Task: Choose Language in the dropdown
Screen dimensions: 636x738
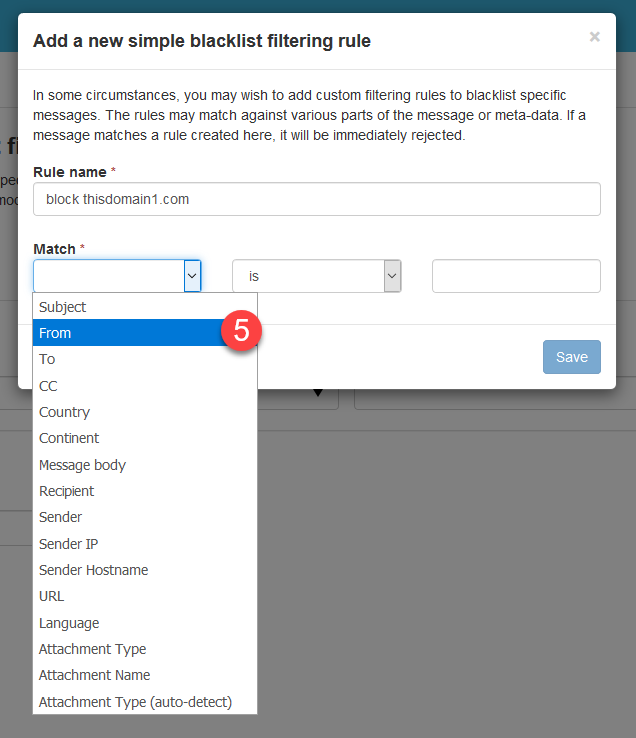Action: pyautogui.click(x=69, y=623)
